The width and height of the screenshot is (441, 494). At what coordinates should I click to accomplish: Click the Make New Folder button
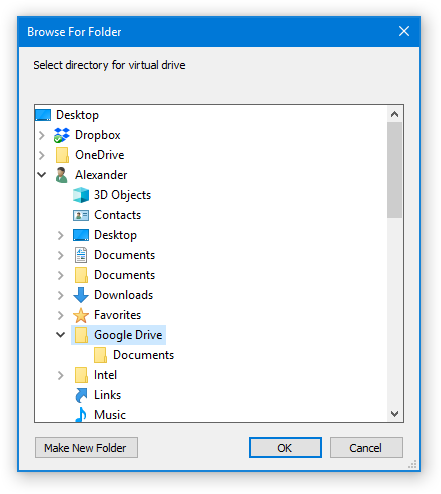86,448
